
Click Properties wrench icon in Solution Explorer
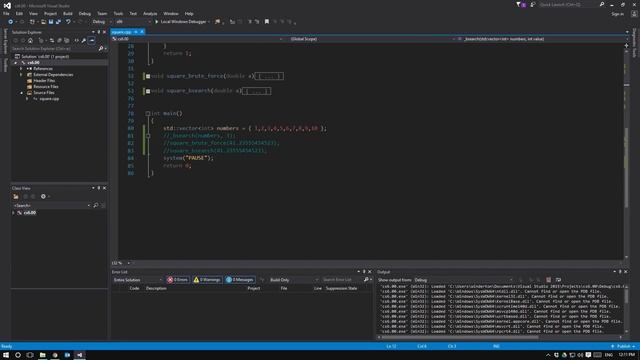[x=84, y=40]
